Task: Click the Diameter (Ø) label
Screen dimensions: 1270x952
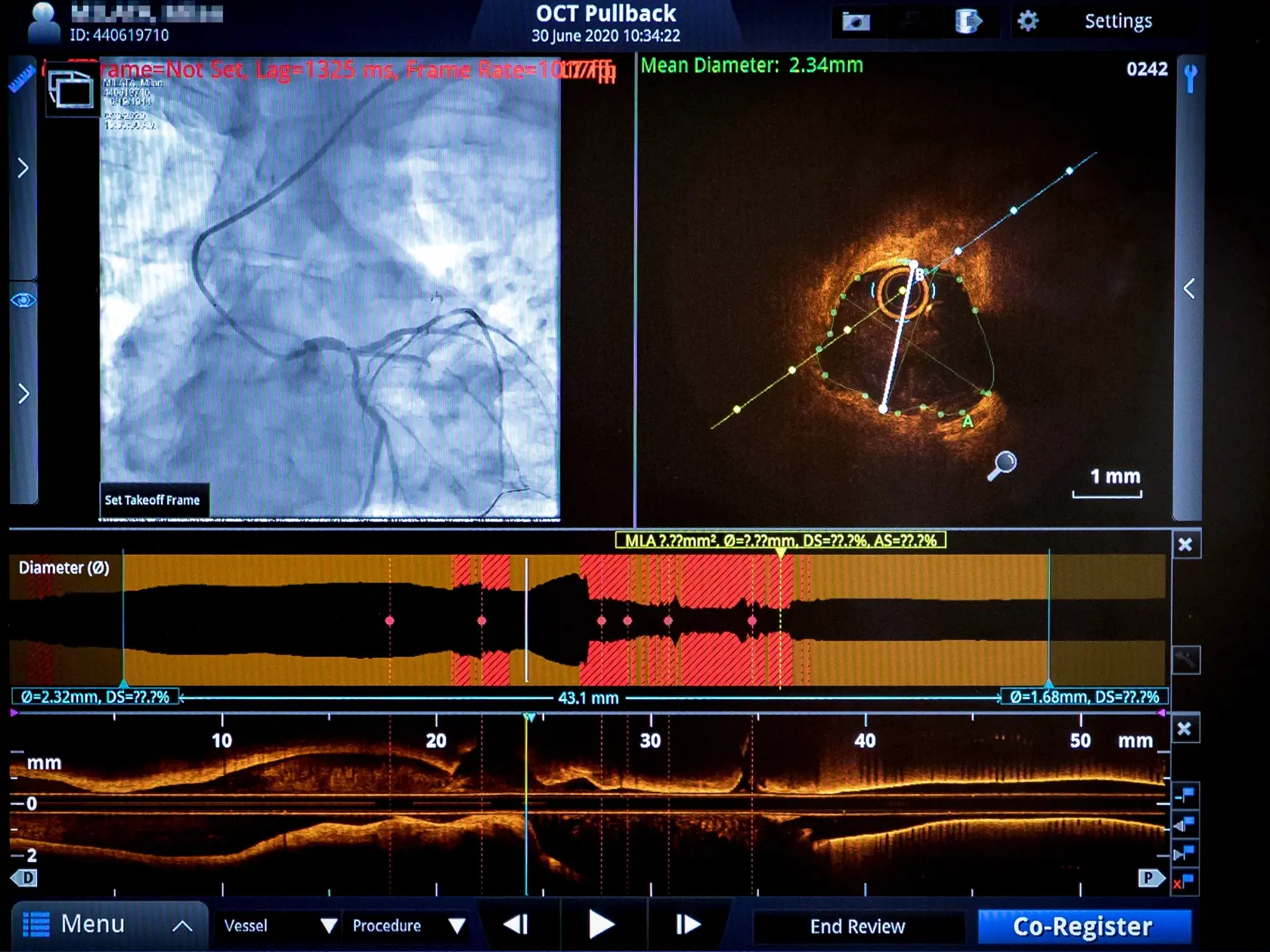Action: coord(63,568)
